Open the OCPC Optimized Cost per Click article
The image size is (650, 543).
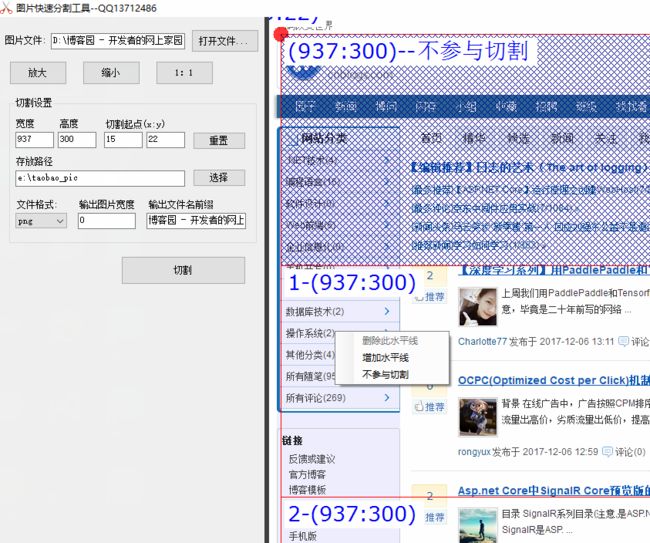point(554,380)
